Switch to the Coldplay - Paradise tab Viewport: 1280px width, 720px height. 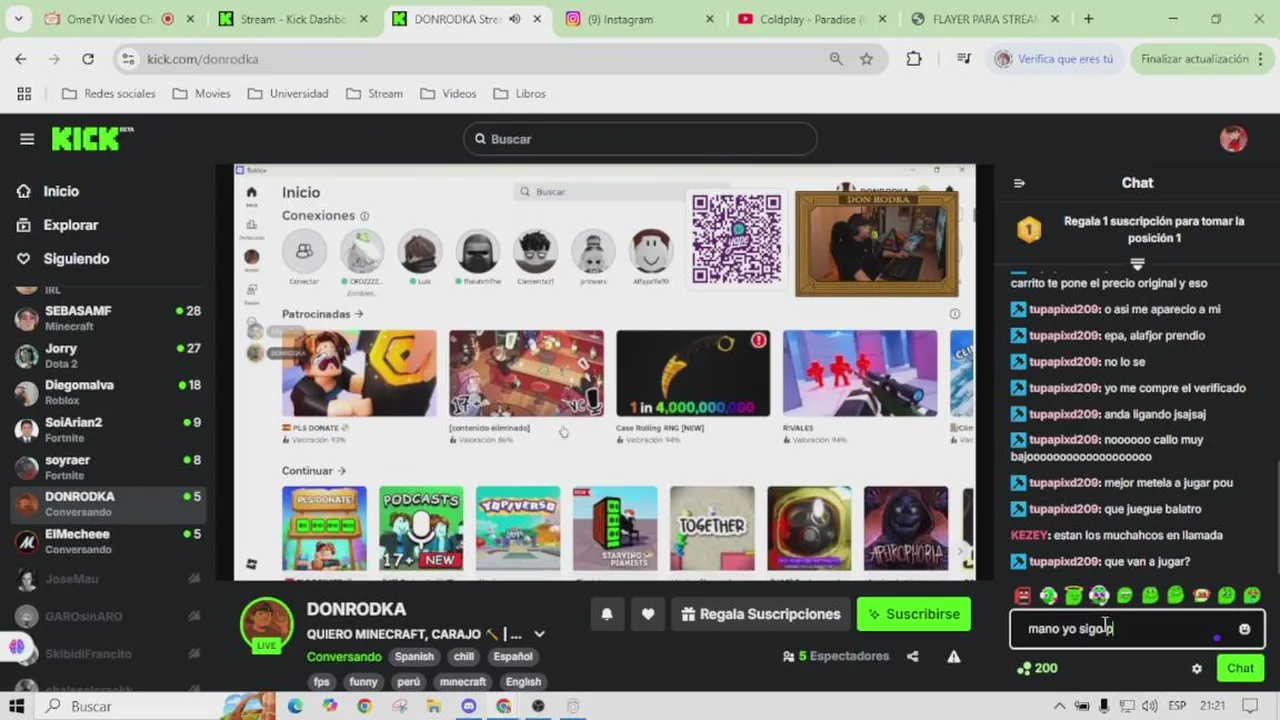pos(810,19)
